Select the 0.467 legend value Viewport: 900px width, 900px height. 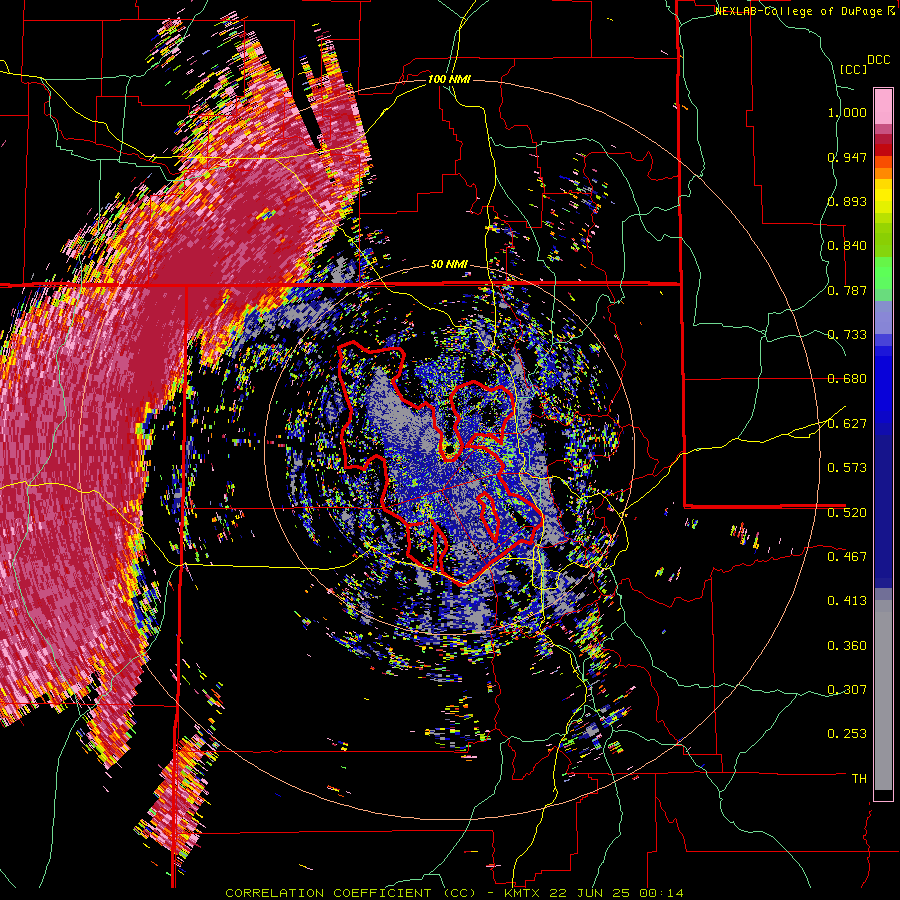pos(847,557)
